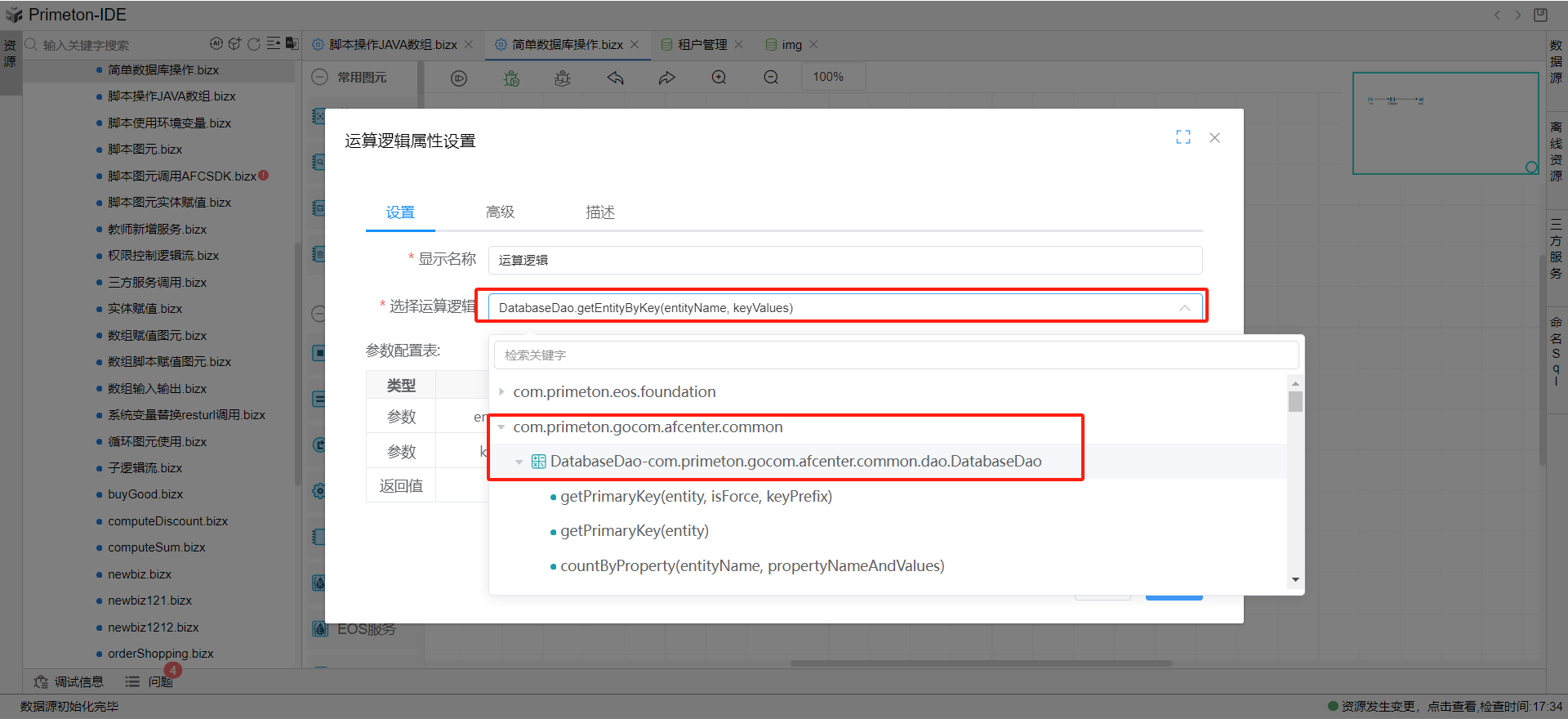Click the redo arrow in canvas toolbar

click(667, 78)
